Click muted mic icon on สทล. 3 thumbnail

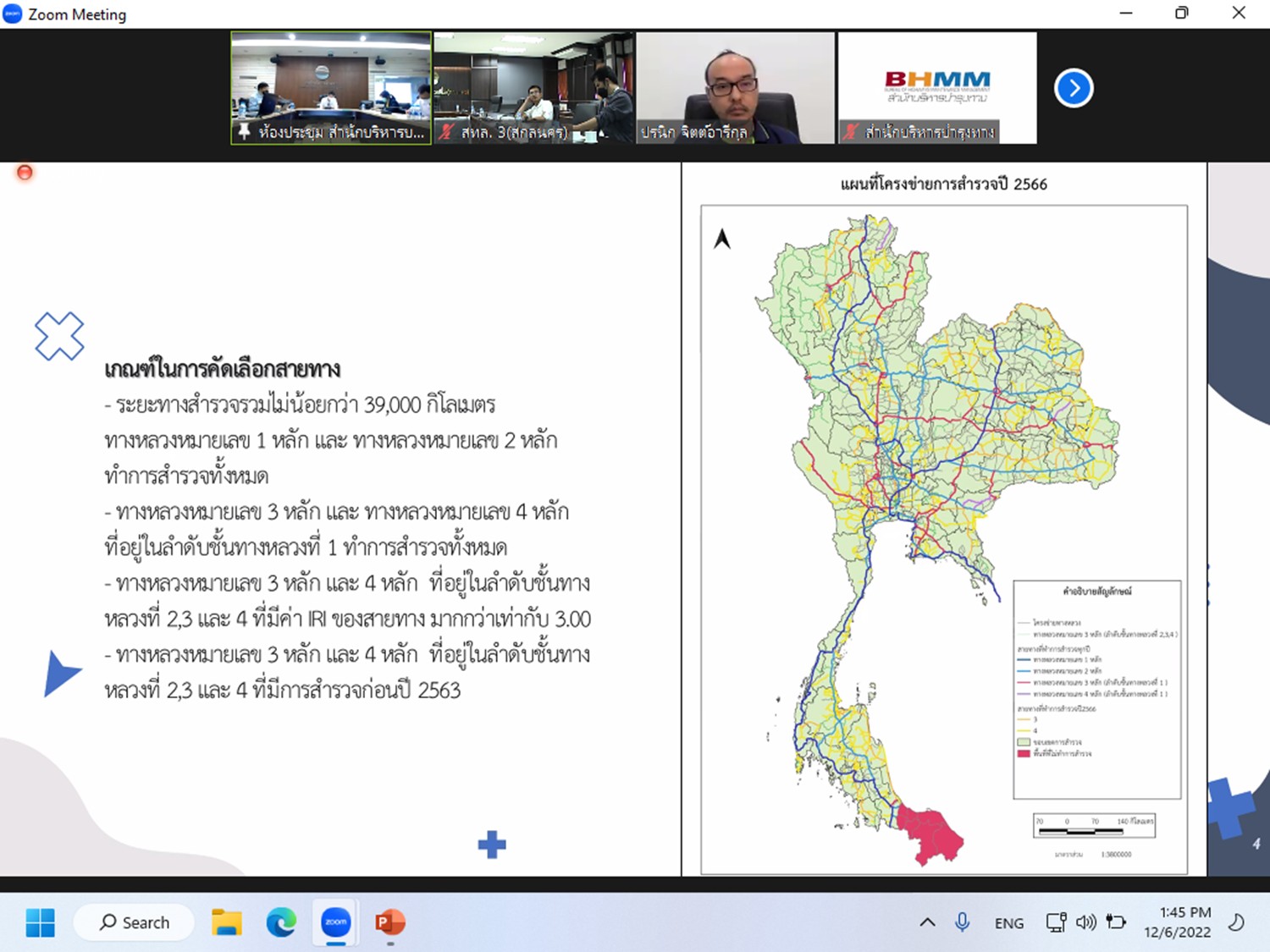tap(447, 132)
